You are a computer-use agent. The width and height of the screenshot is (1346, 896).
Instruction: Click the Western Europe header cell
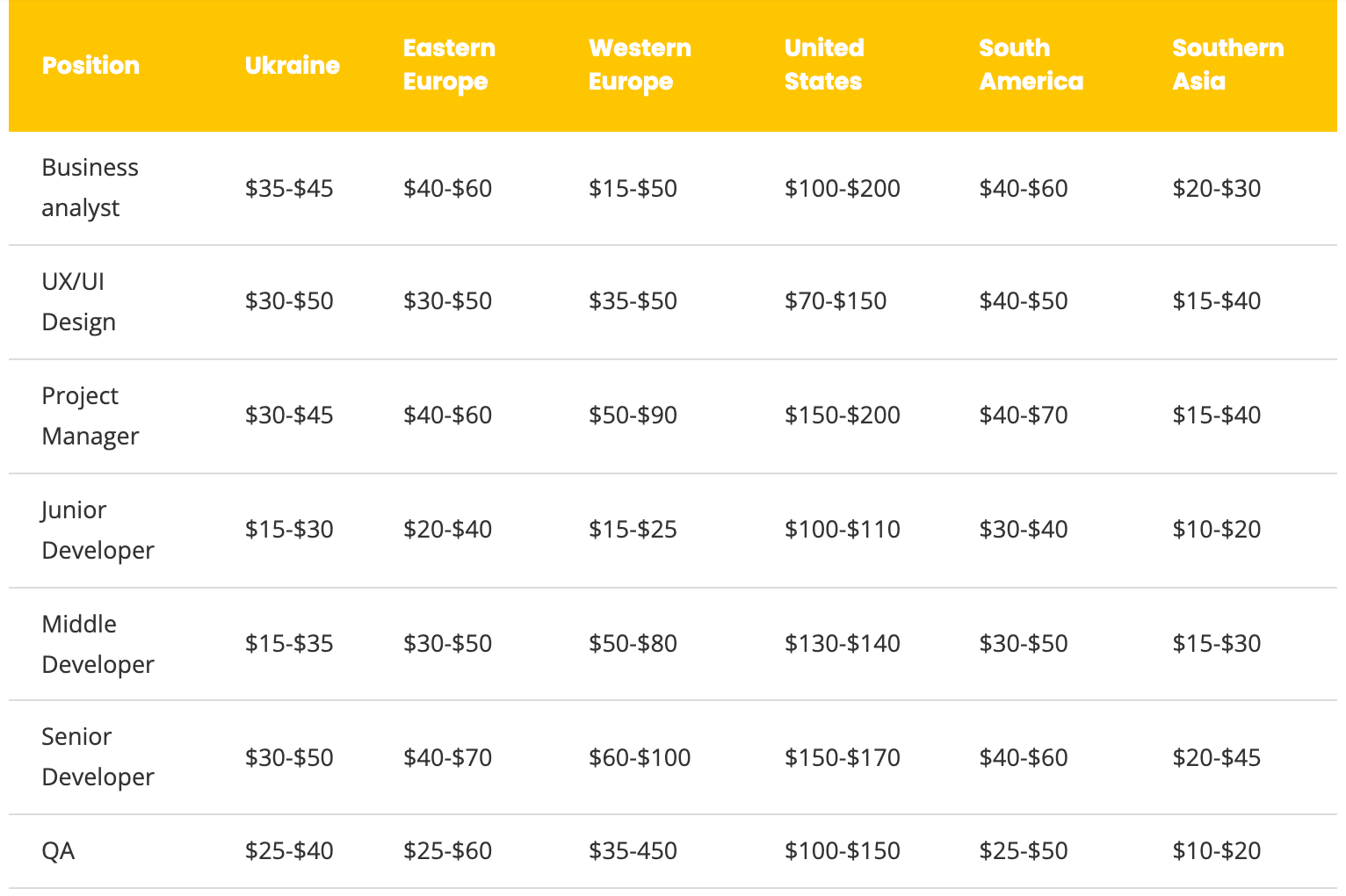[640, 64]
